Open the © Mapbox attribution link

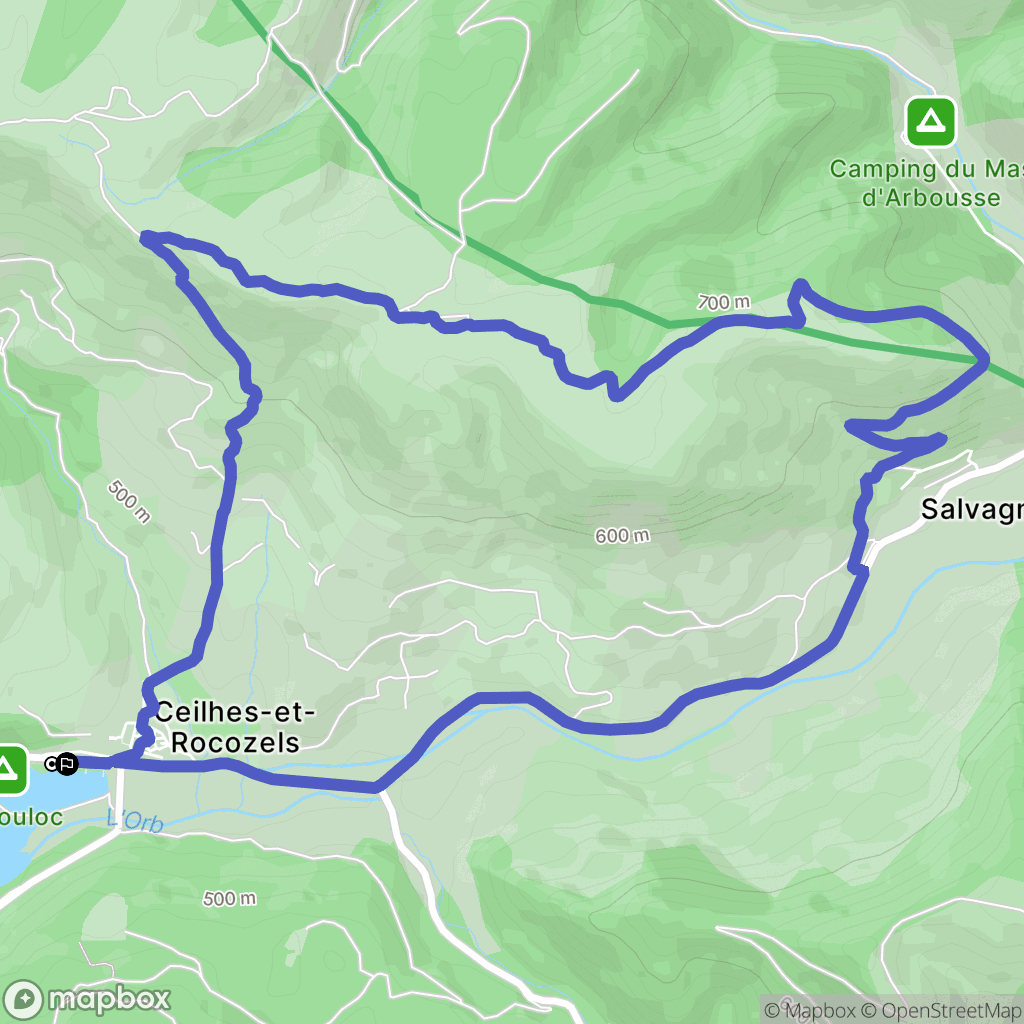tap(810, 1010)
